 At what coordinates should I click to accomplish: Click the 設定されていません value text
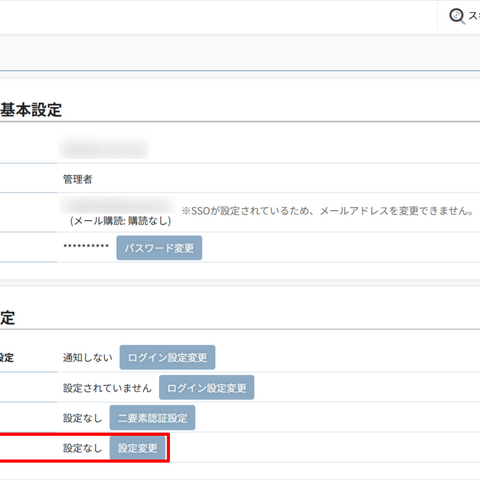click(x=107, y=388)
